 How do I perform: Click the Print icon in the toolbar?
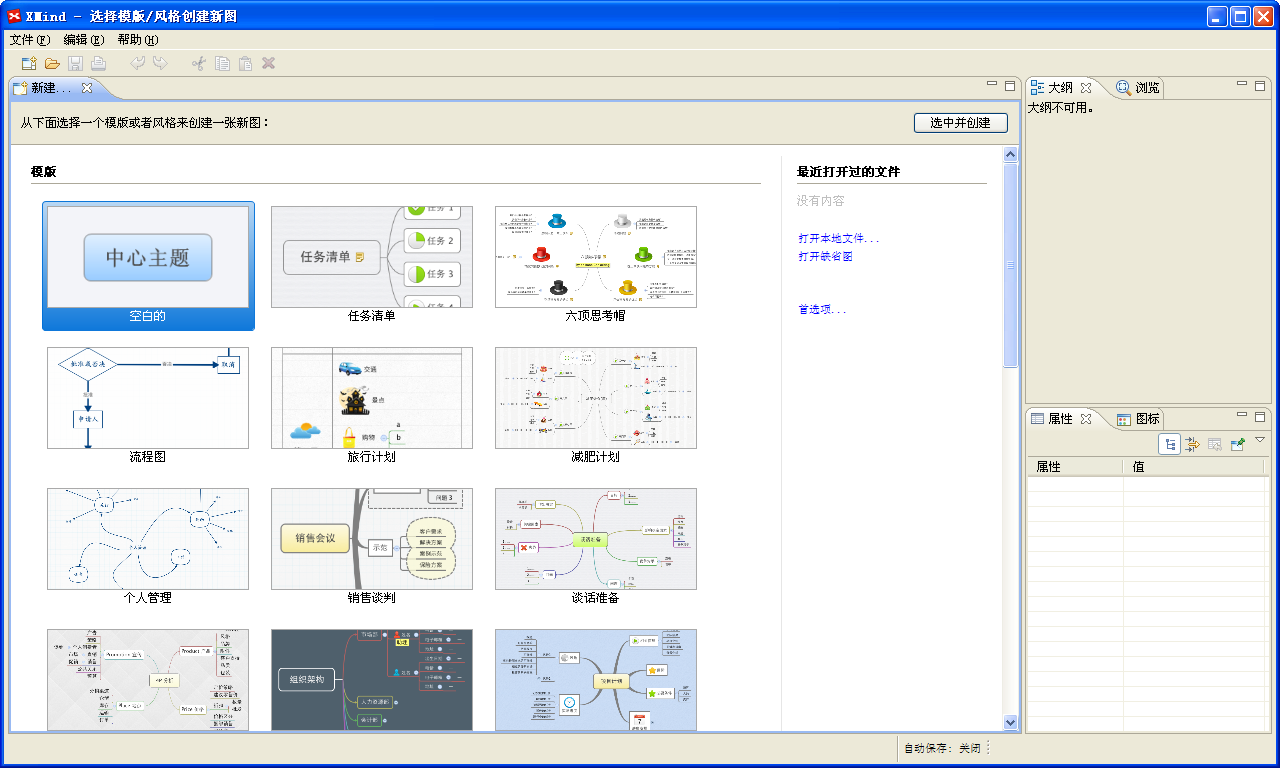[98, 63]
